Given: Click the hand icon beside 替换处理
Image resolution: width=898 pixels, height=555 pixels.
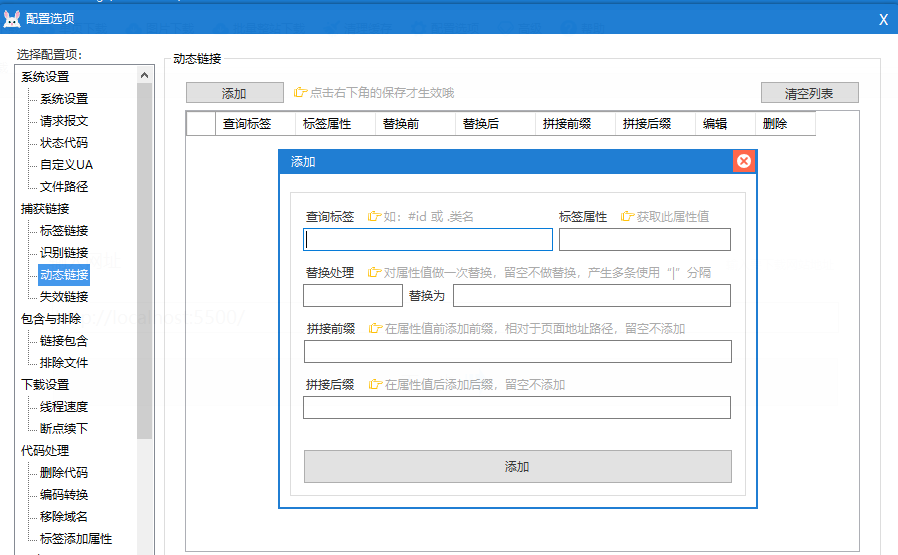Looking at the screenshot, I should pos(374,272).
